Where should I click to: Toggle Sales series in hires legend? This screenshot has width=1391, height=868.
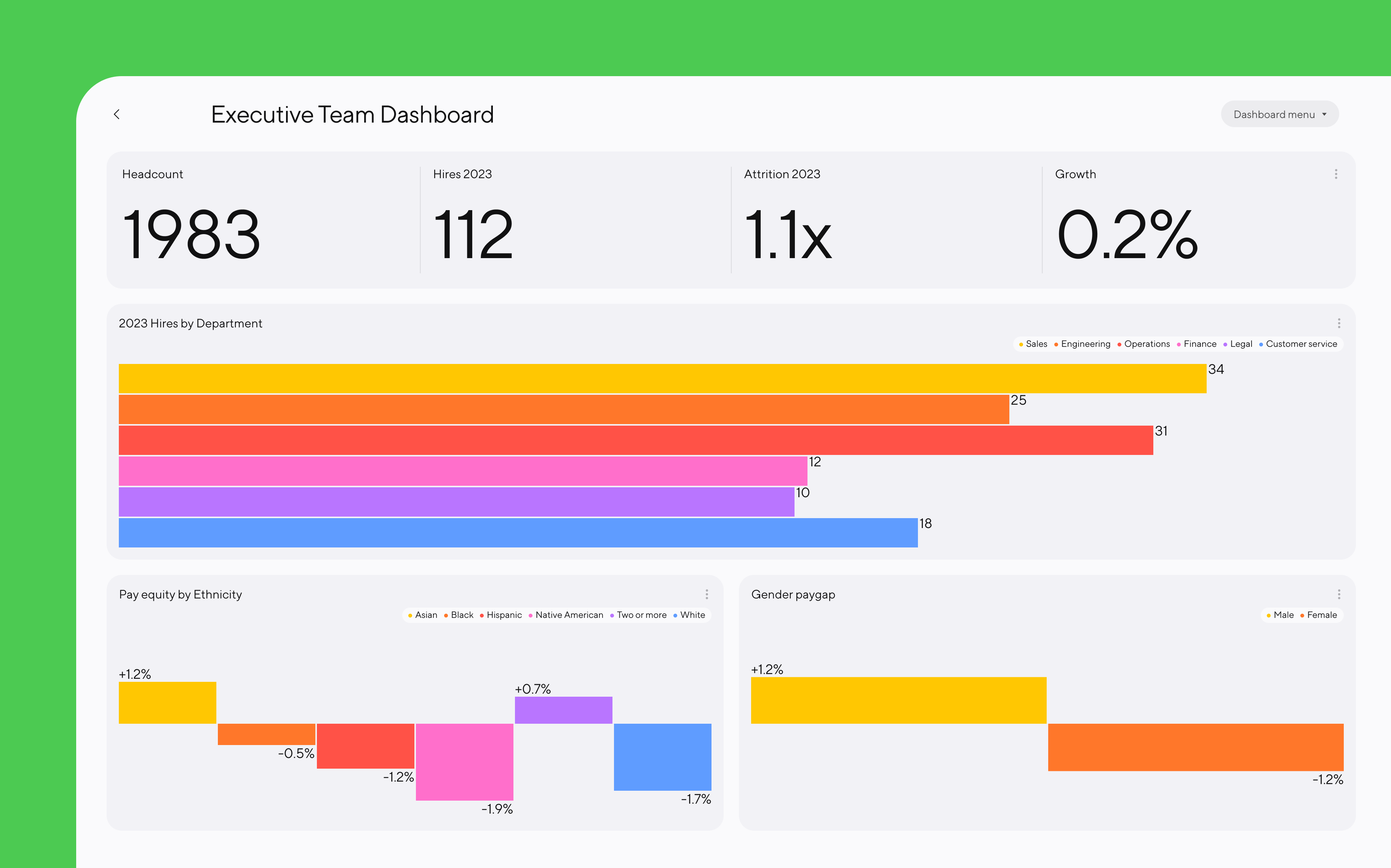1036,344
